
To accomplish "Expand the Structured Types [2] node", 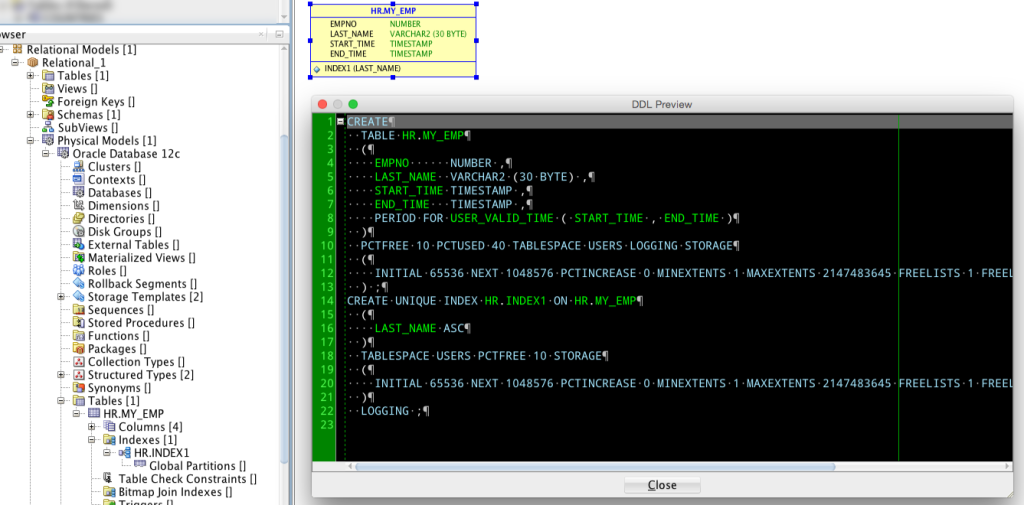I will click(61, 375).
